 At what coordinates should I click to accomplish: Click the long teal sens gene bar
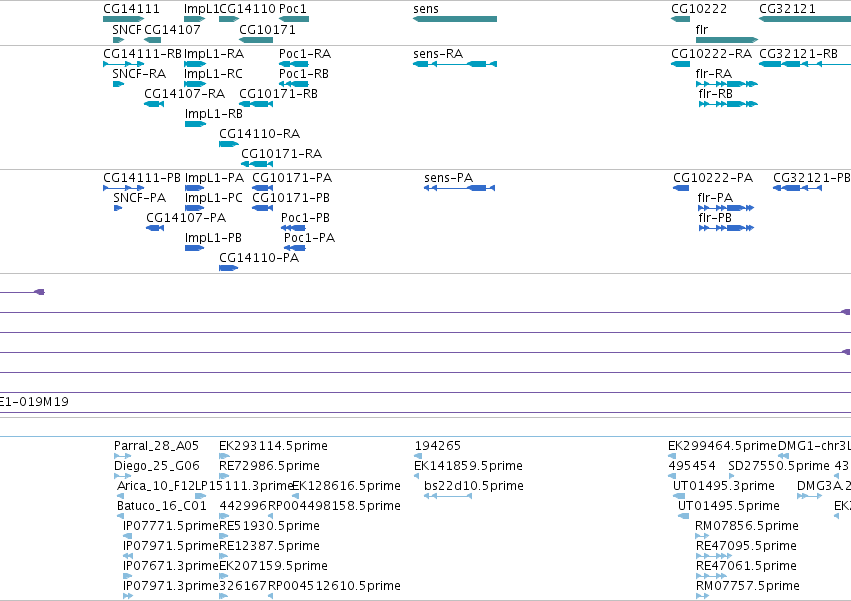click(455, 19)
